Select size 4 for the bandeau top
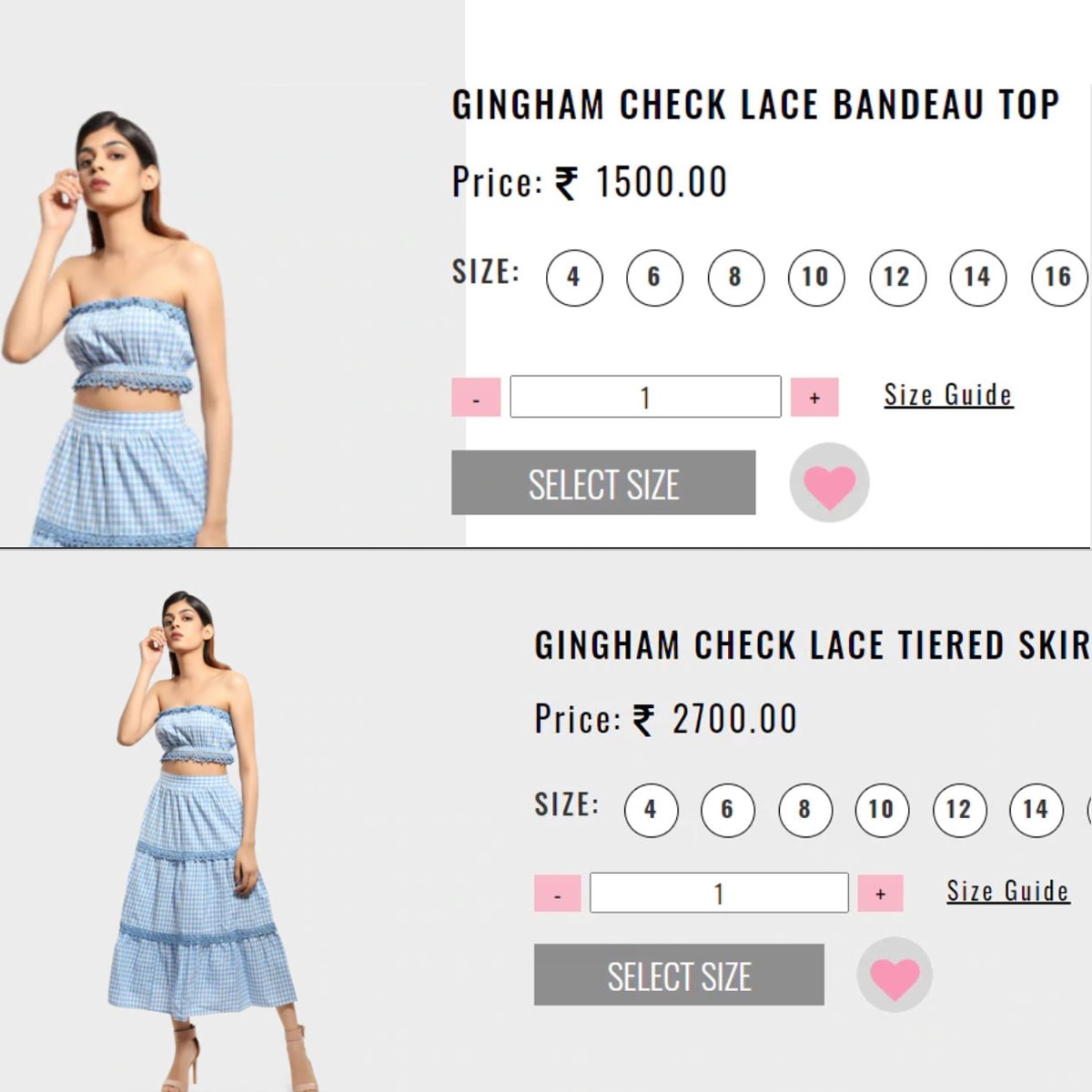The width and height of the screenshot is (1092, 1092). tap(574, 278)
